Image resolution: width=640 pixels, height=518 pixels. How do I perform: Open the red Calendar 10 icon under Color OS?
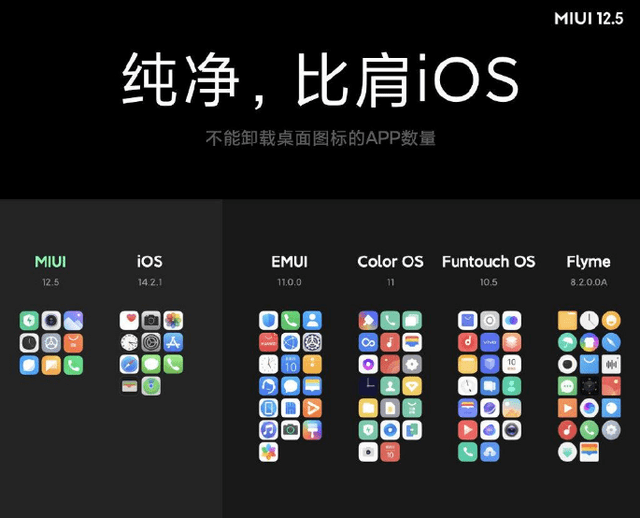(390, 452)
